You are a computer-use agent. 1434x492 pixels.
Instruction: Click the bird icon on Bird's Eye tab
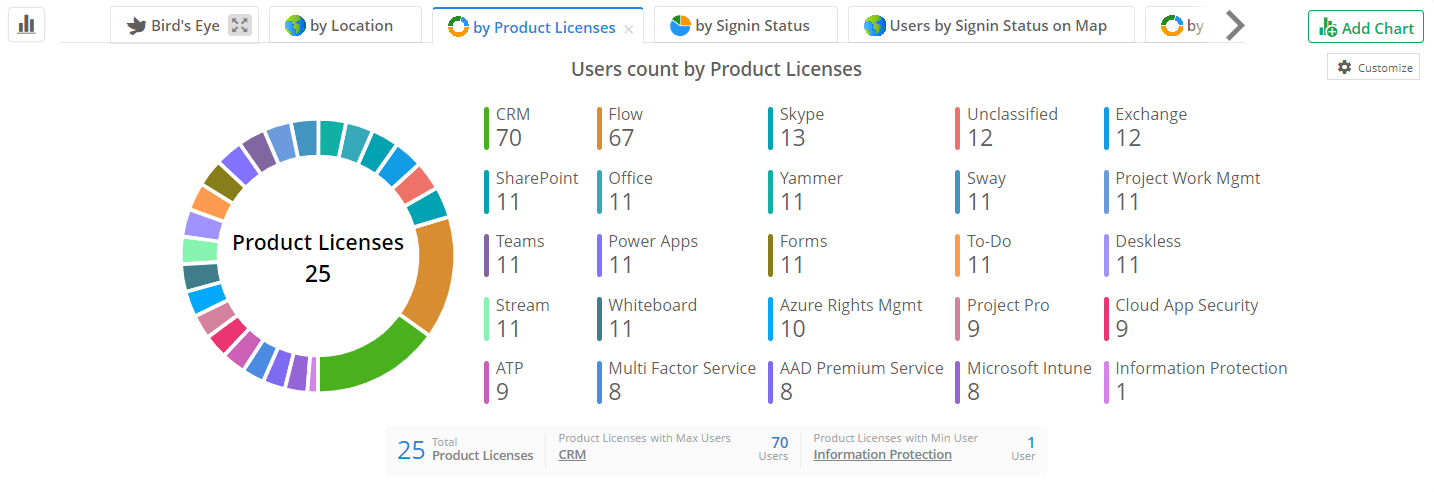click(x=137, y=26)
